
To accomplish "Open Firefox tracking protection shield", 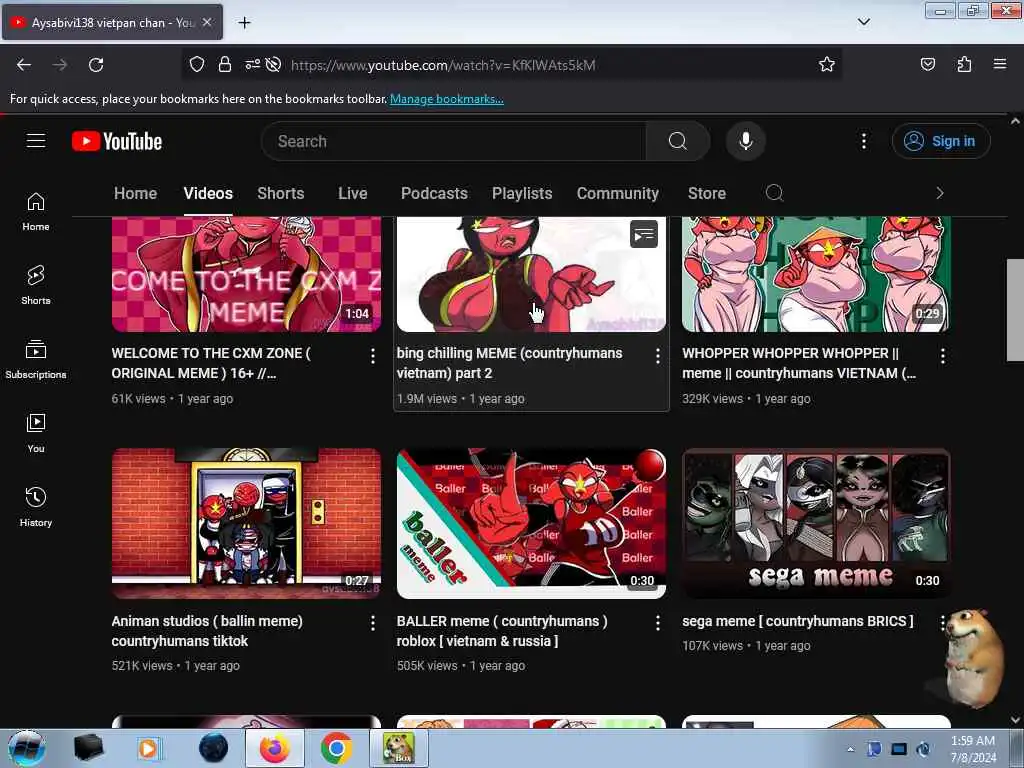I will (x=197, y=65).
